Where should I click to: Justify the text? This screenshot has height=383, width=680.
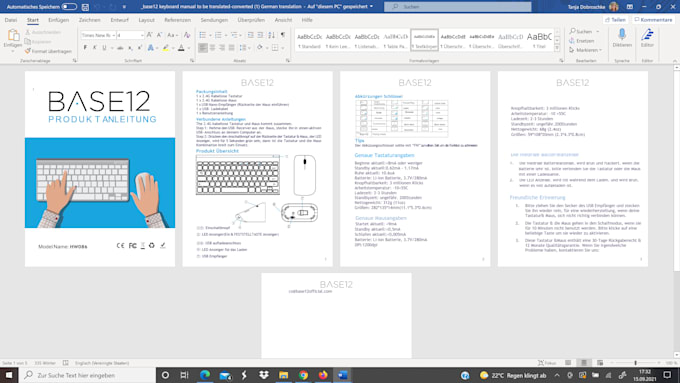click(x=231, y=48)
